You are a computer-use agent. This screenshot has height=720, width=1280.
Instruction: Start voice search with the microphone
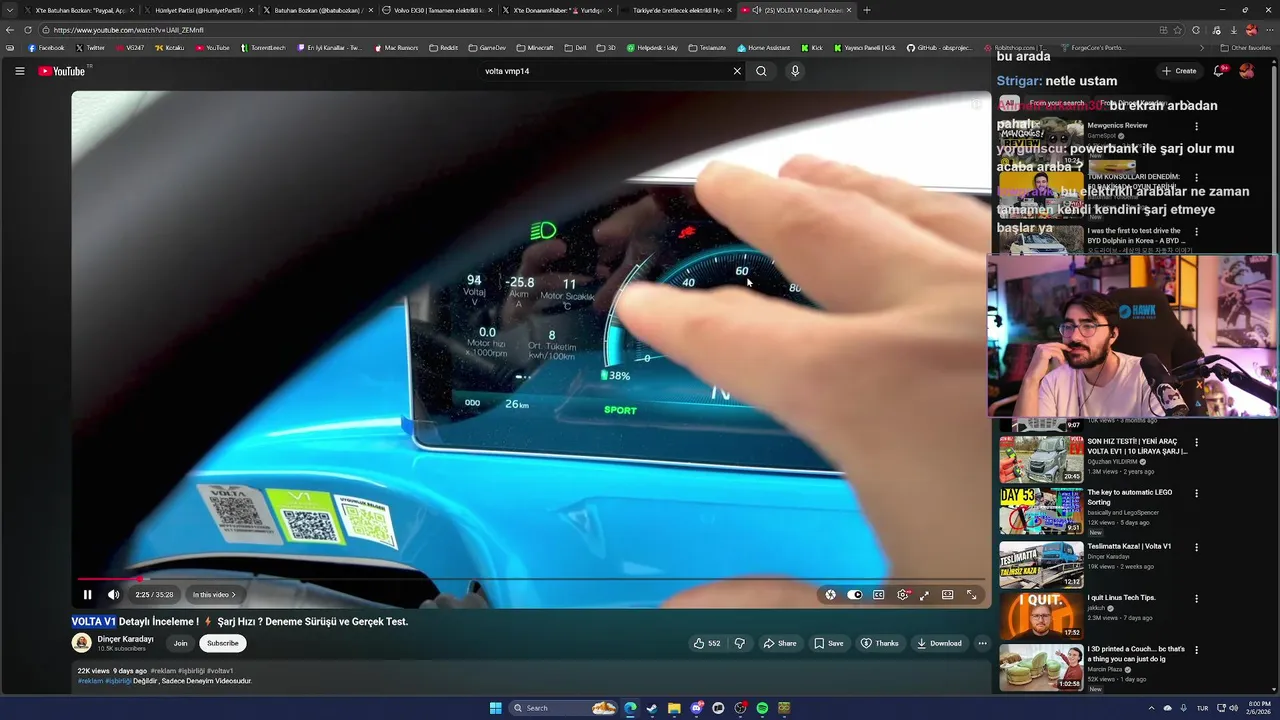click(x=795, y=71)
